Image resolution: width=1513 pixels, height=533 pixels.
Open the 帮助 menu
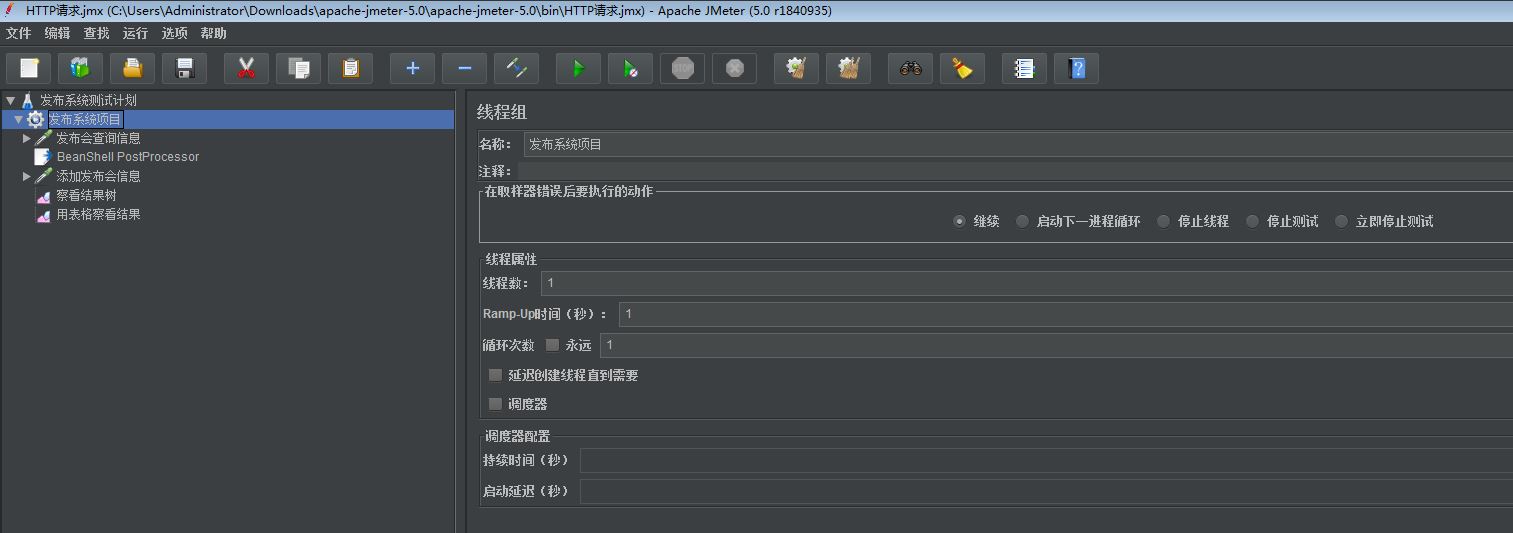pos(213,33)
